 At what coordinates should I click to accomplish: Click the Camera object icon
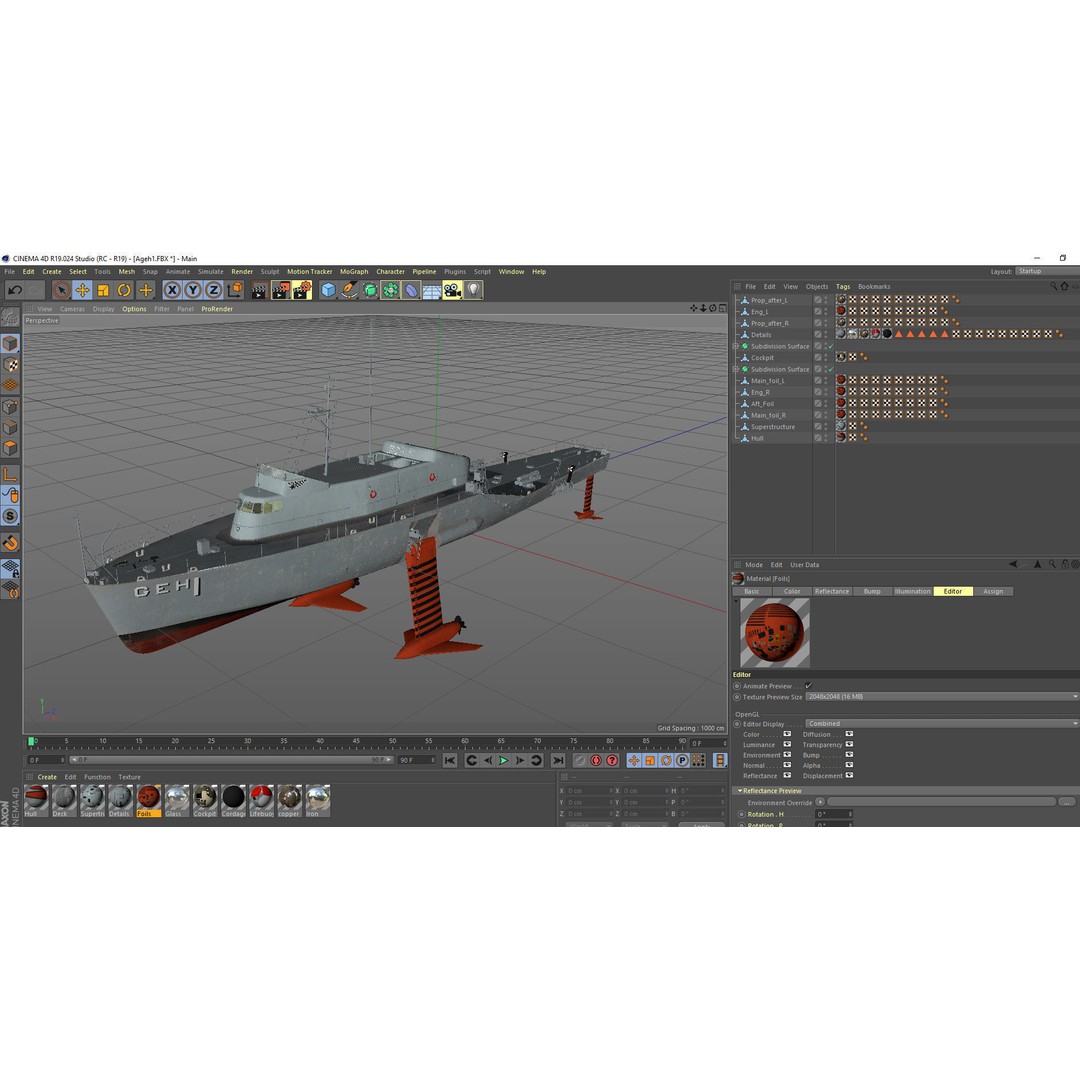[453, 290]
